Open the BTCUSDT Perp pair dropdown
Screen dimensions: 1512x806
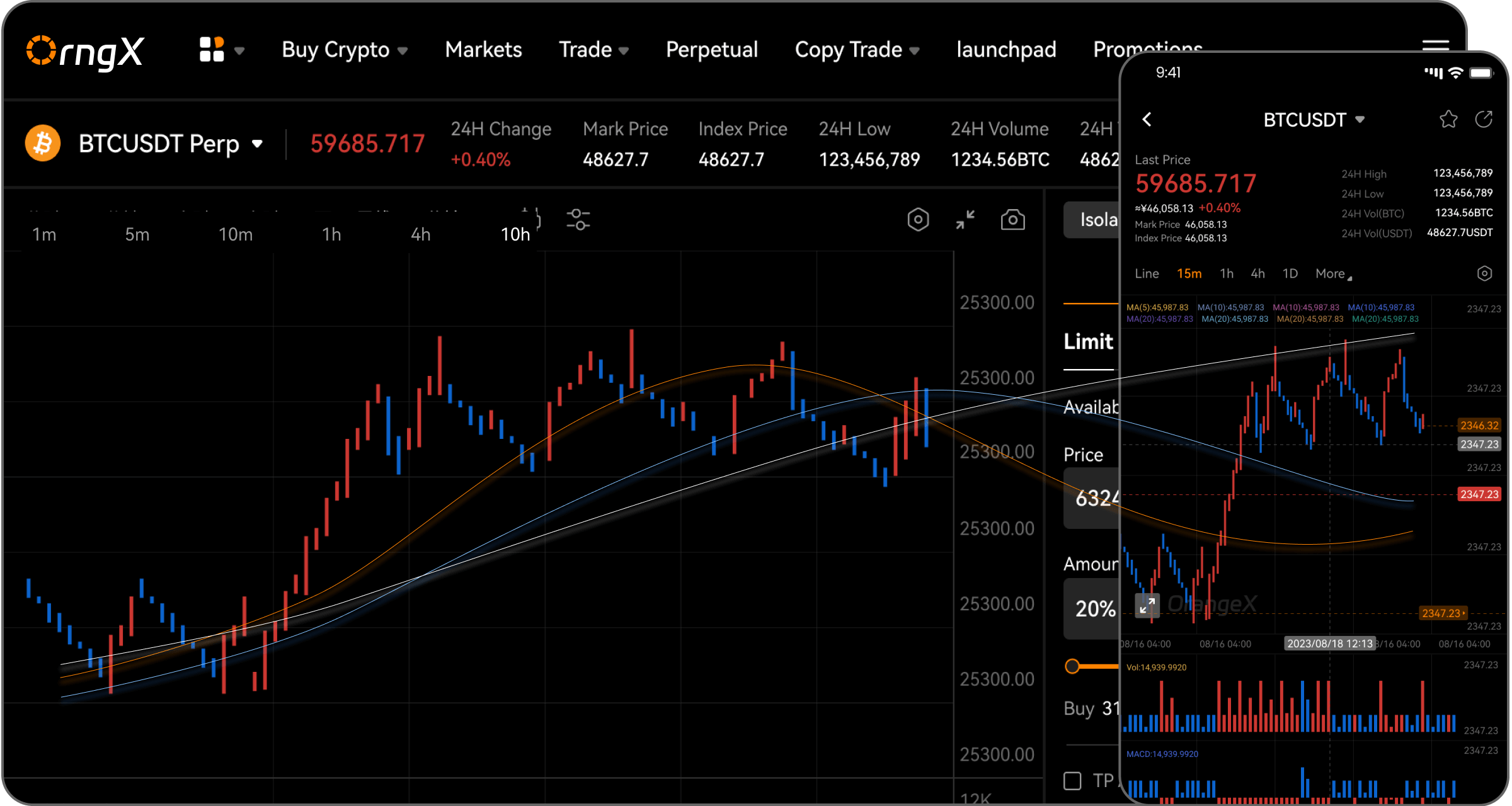coord(170,144)
